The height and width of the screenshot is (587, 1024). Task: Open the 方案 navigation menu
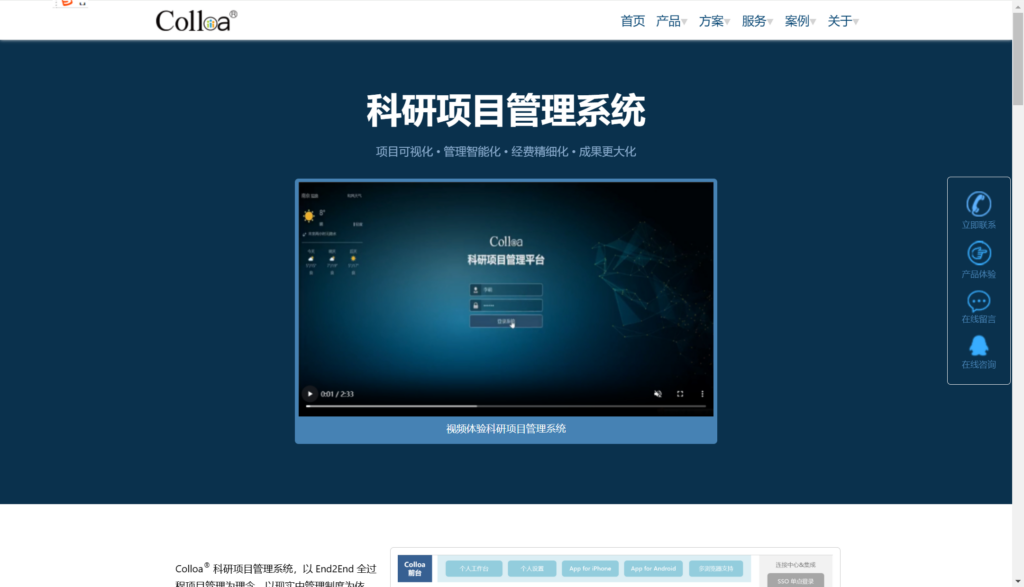point(711,21)
